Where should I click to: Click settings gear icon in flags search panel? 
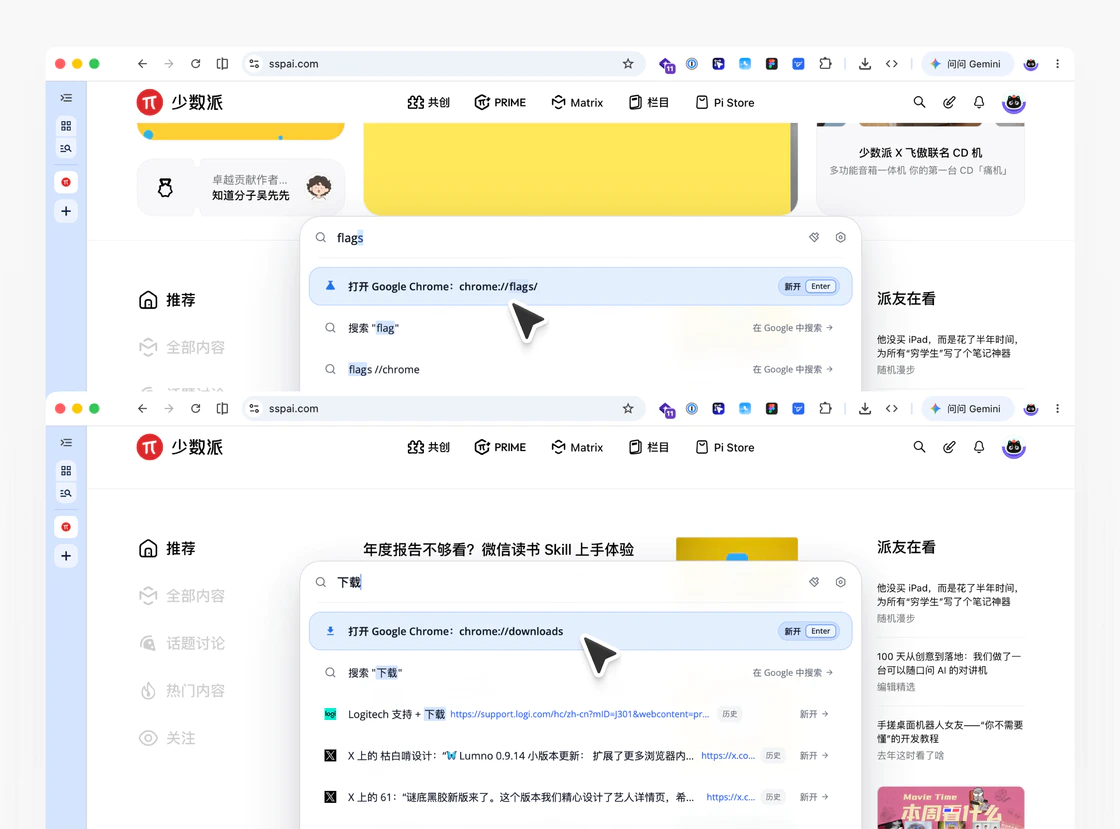pos(841,237)
